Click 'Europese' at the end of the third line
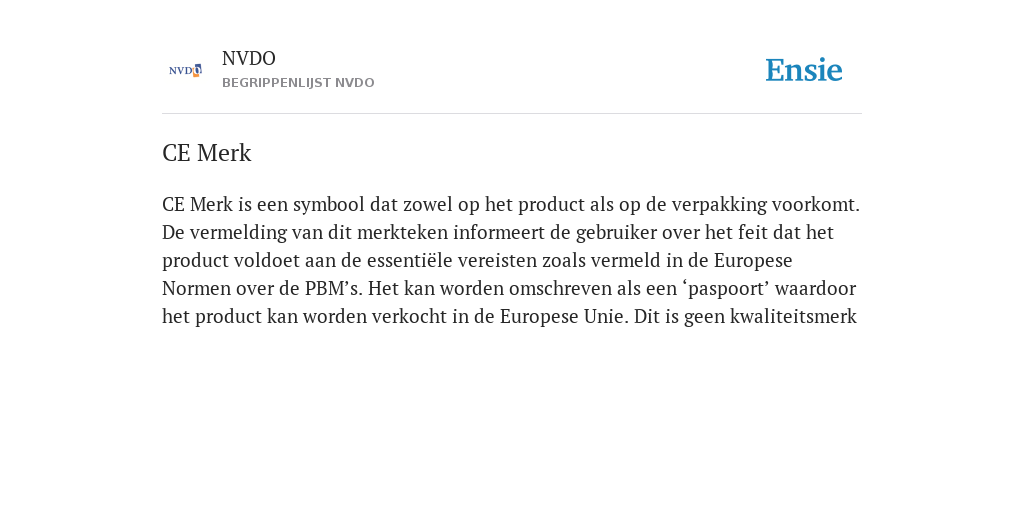This screenshot has width=1024, height=512. coord(753,261)
